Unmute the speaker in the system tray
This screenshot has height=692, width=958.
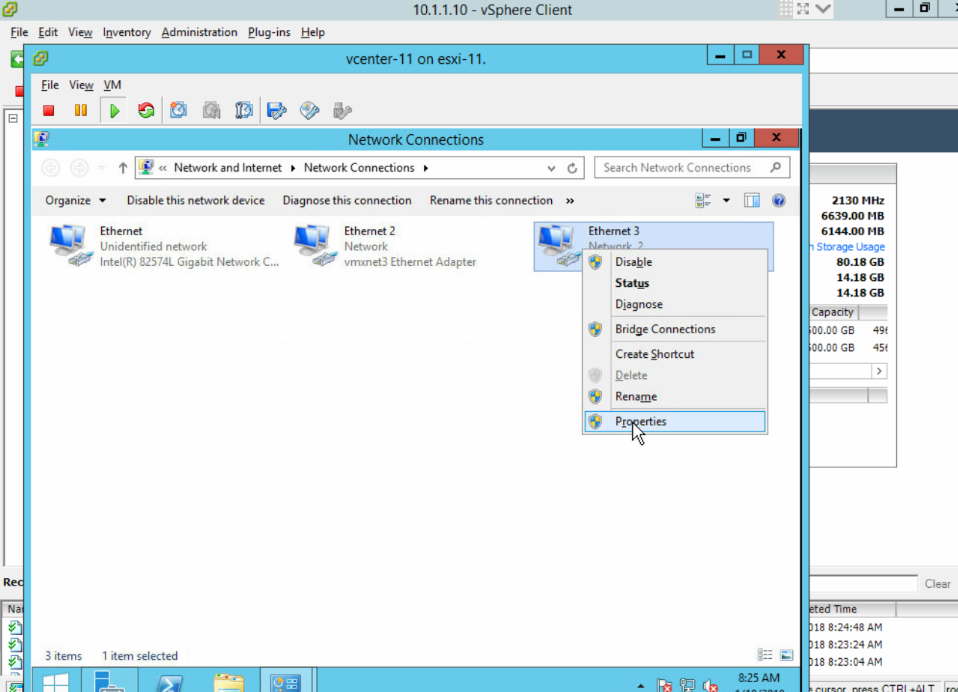click(710, 686)
